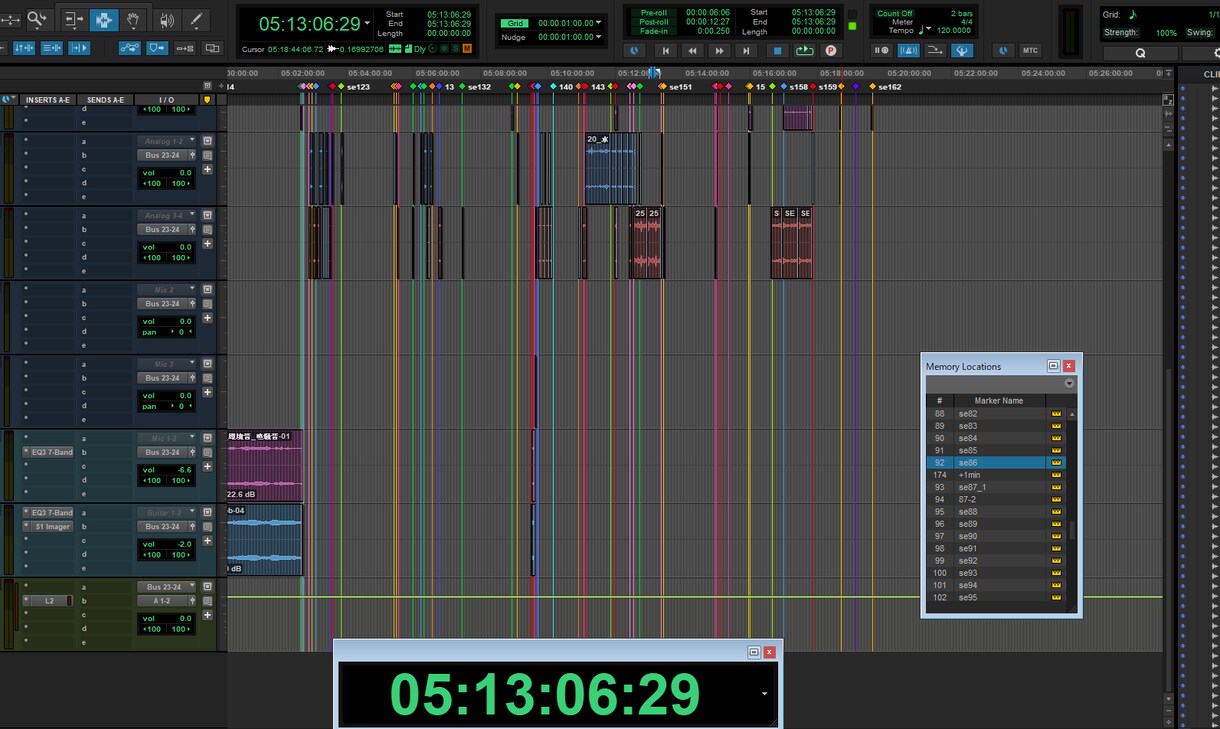Toggle the Count Off button

(894, 13)
